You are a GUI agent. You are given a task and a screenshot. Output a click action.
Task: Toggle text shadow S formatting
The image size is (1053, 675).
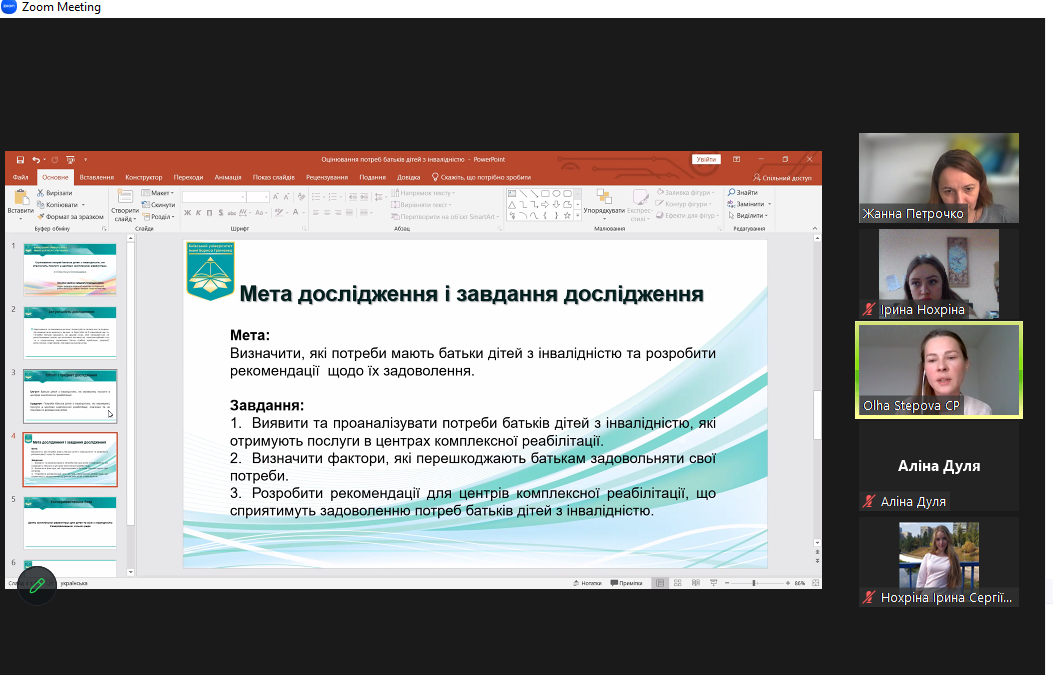(x=220, y=213)
